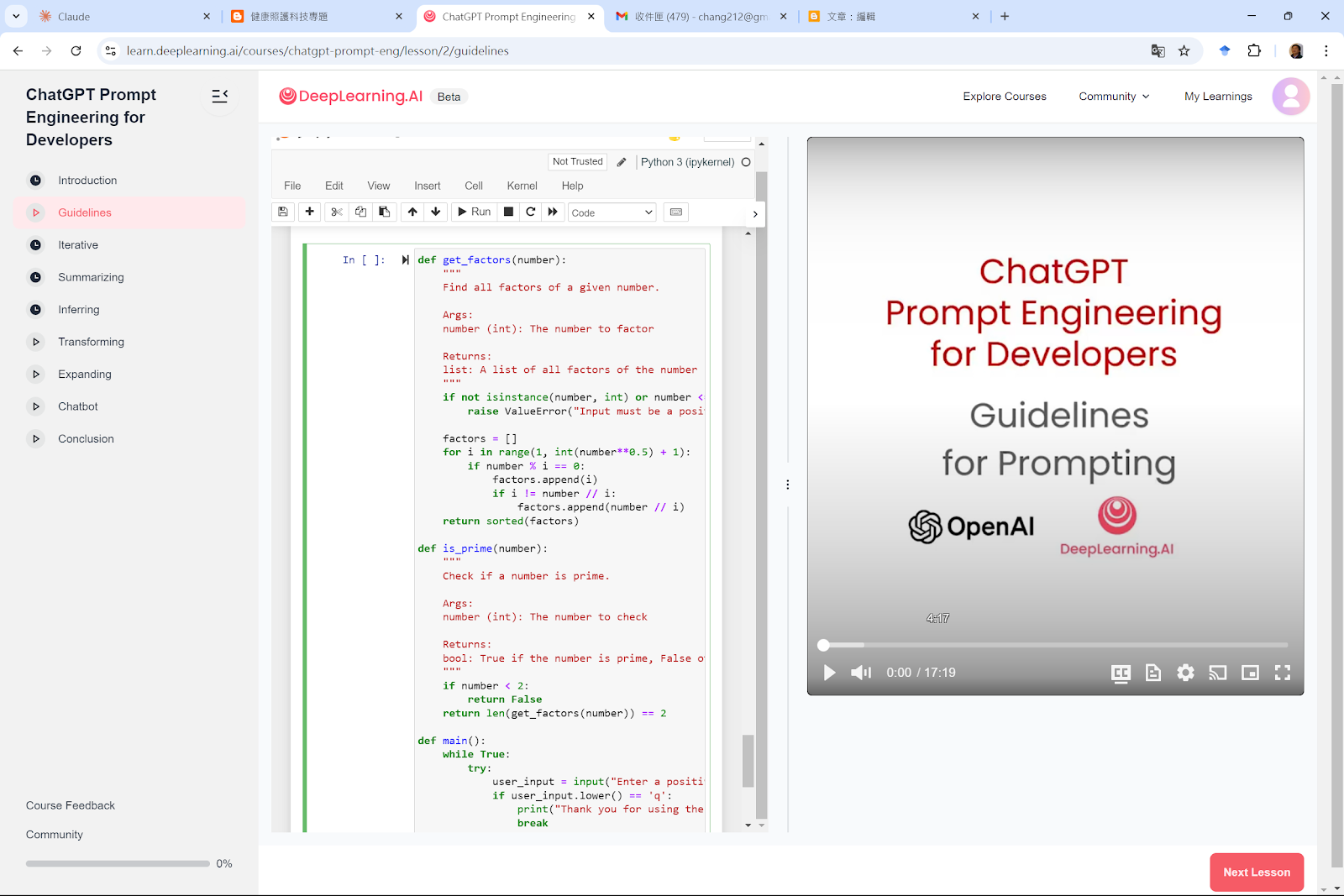Open the video transcript icon
Image resolution: width=1344 pixels, height=896 pixels.
[1153, 673]
